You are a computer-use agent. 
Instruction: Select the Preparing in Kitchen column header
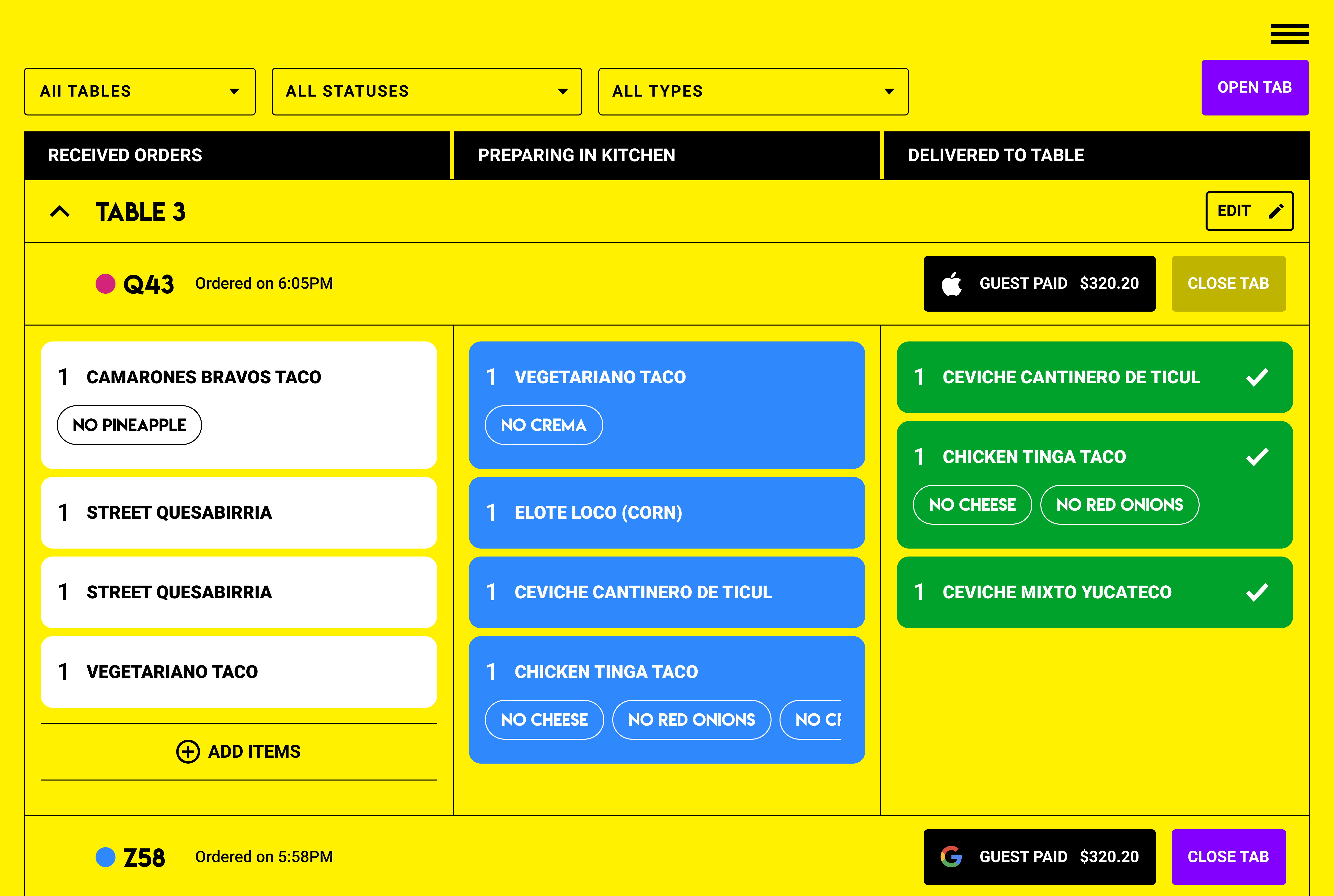coord(667,155)
